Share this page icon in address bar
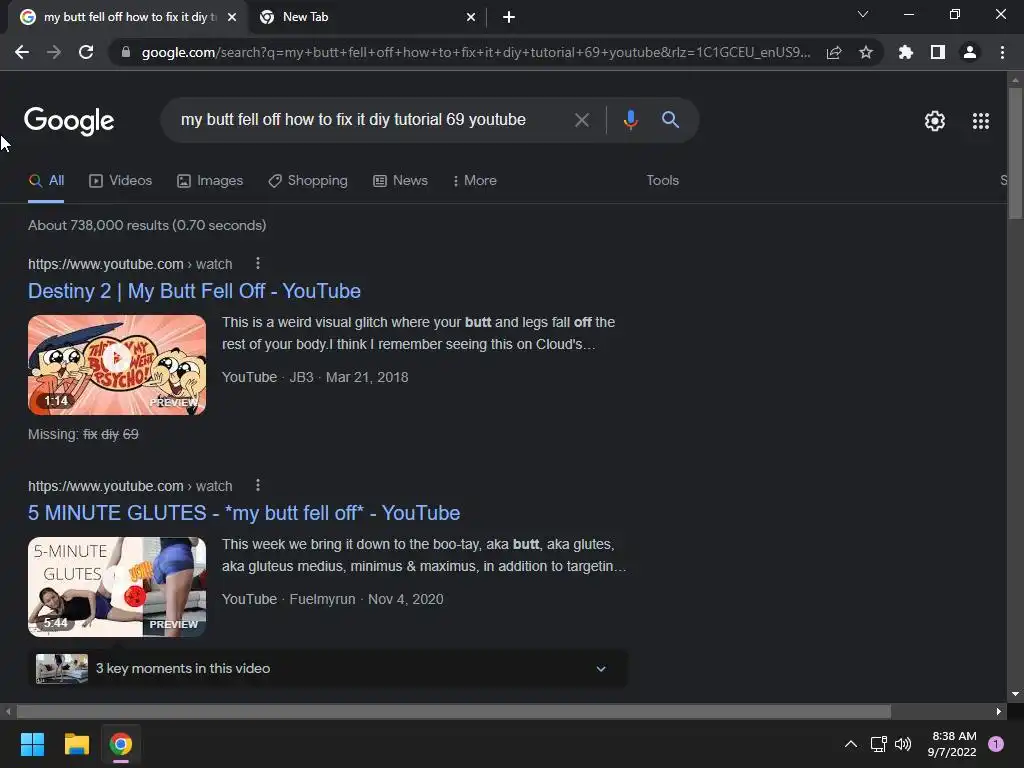This screenshot has width=1024, height=768. point(834,52)
